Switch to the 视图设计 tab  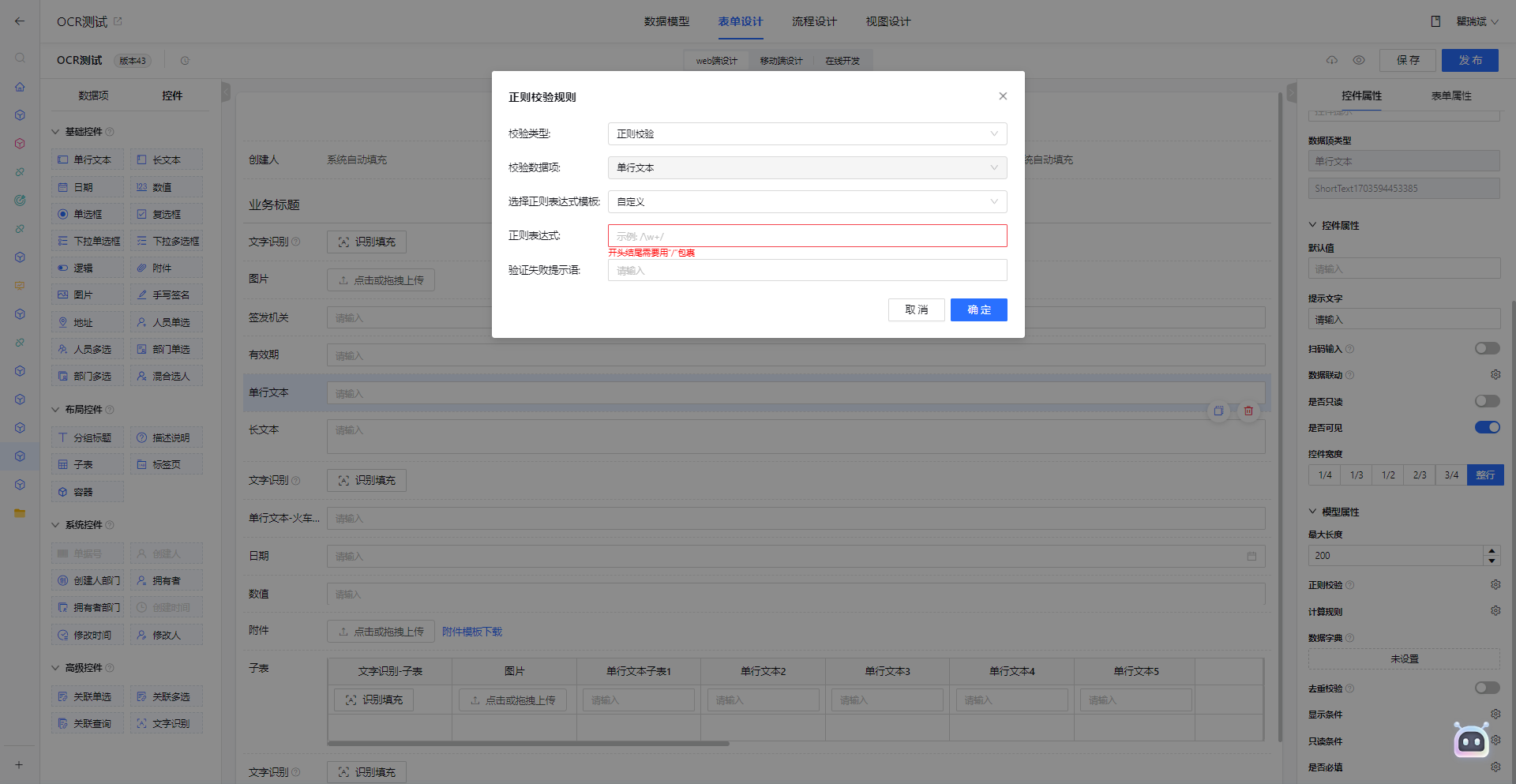click(887, 21)
